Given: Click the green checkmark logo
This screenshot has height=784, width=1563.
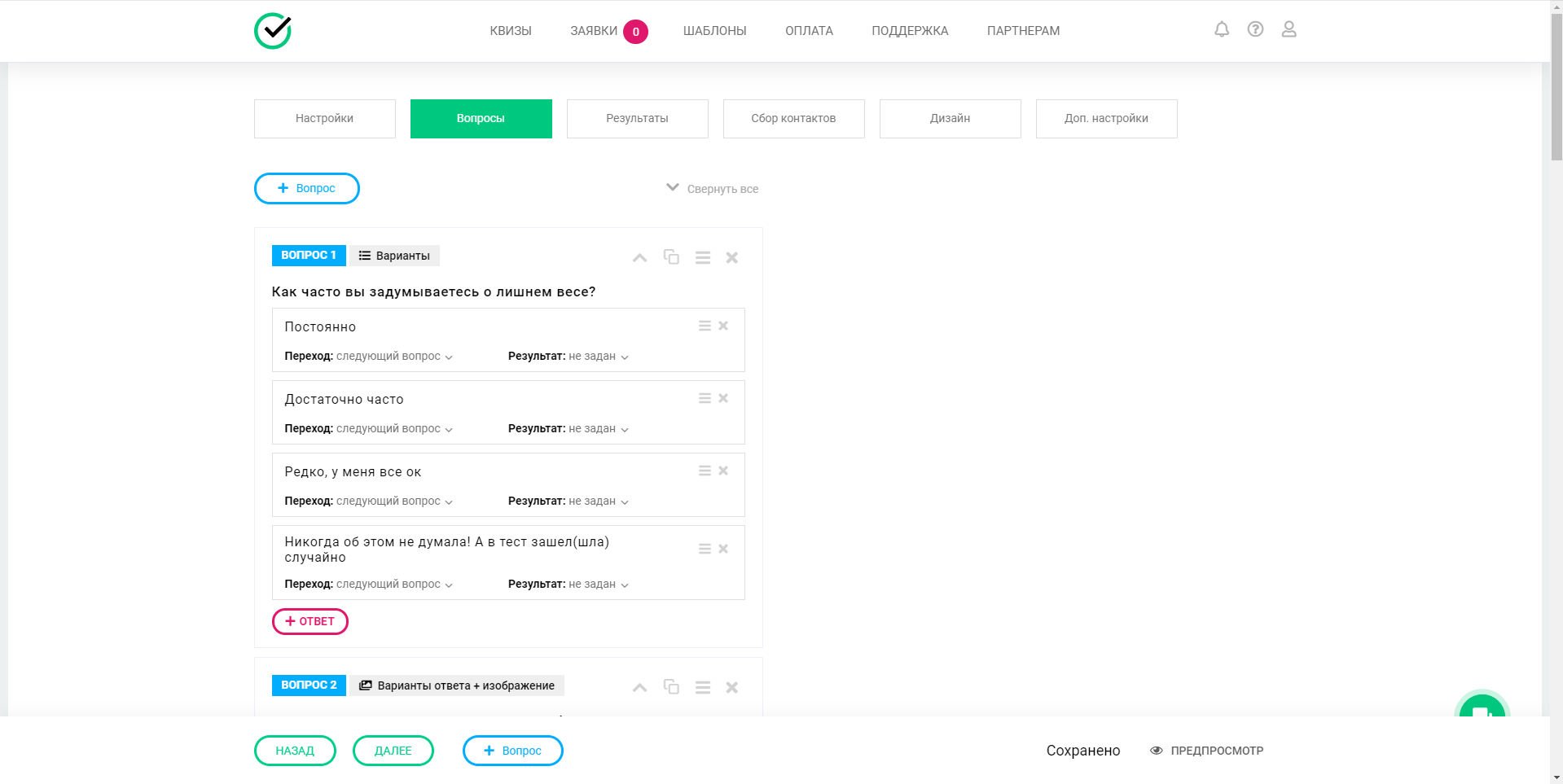Looking at the screenshot, I should tap(273, 31).
